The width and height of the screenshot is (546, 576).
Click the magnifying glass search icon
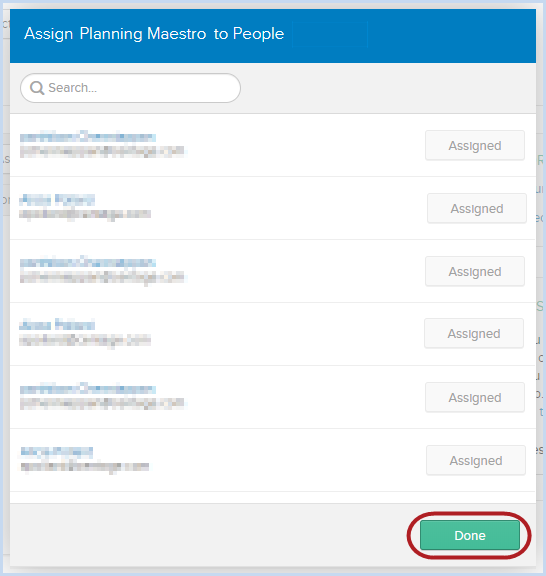coord(37,88)
